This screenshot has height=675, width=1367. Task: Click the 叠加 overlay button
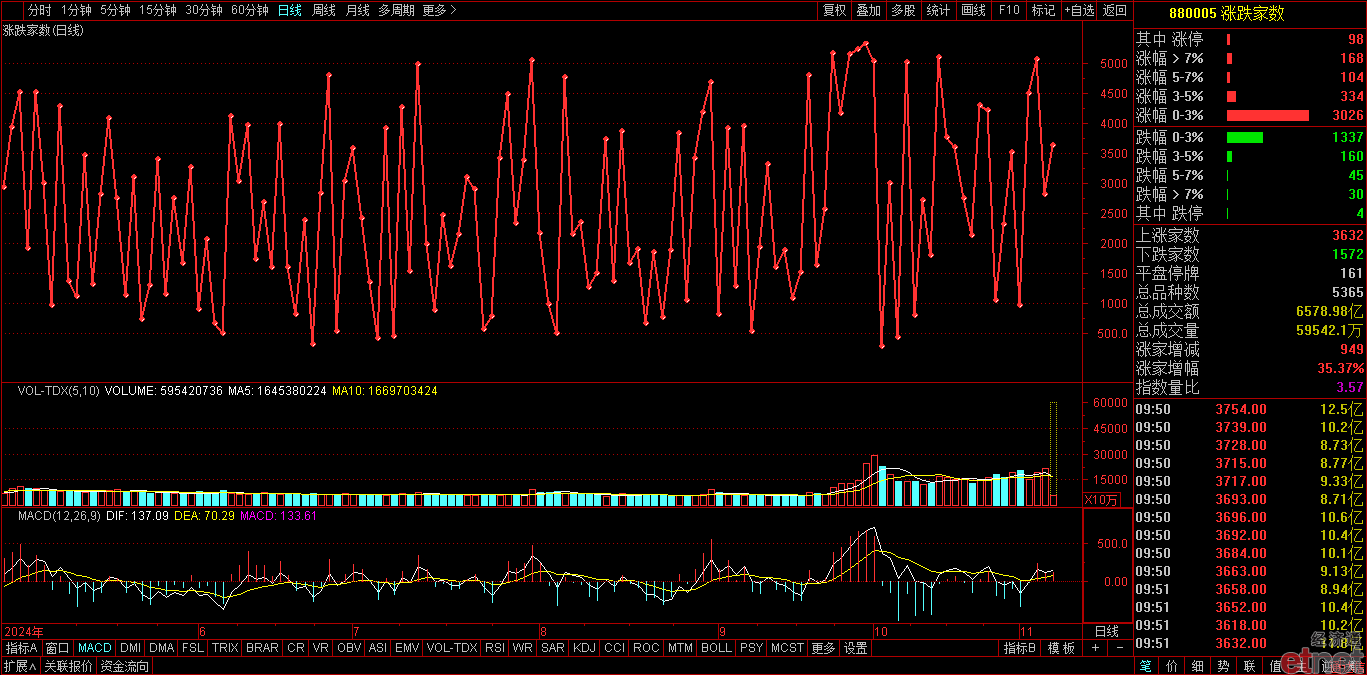(868, 10)
